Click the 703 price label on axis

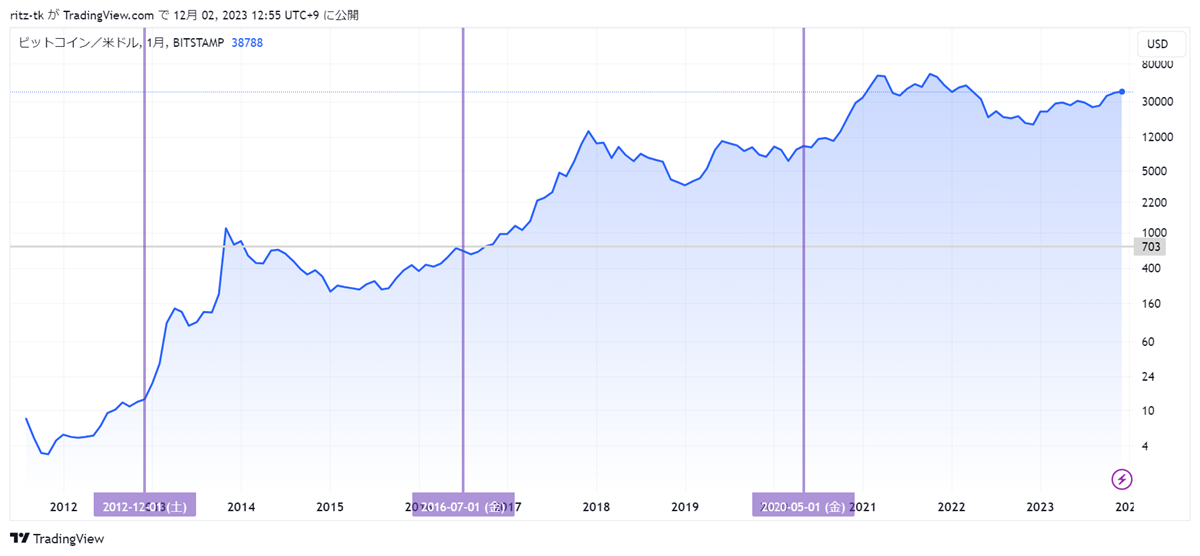(x=1150, y=247)
